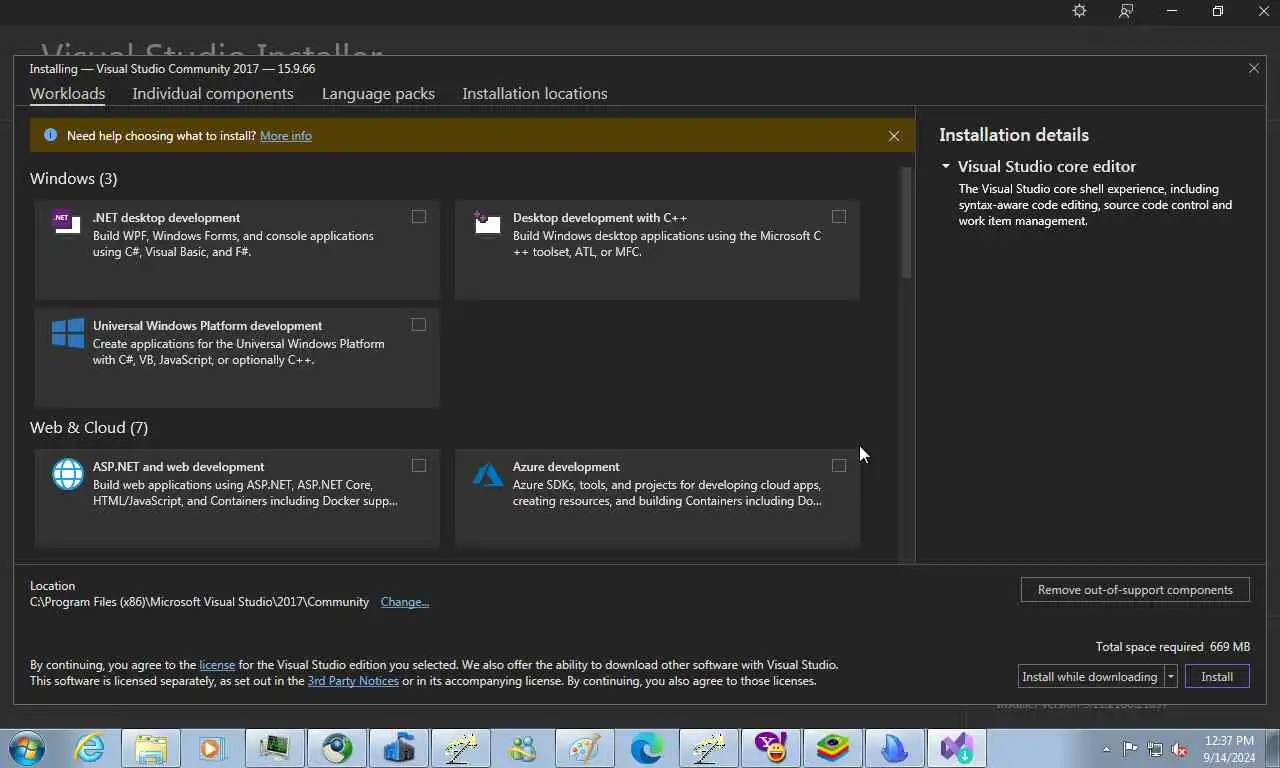The image size is (1280, 768).
Task: Switch to the Installation locations tab
Action: click(x=535, y=94)
